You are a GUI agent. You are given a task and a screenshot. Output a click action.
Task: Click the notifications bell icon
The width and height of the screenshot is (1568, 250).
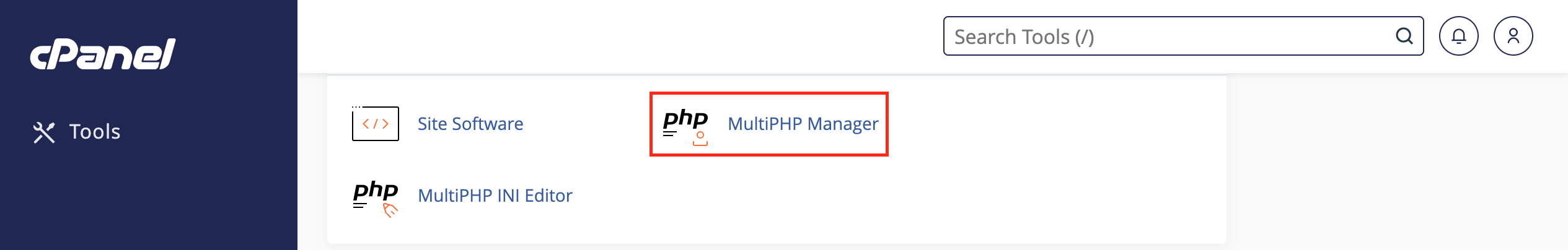(1458, 36)
